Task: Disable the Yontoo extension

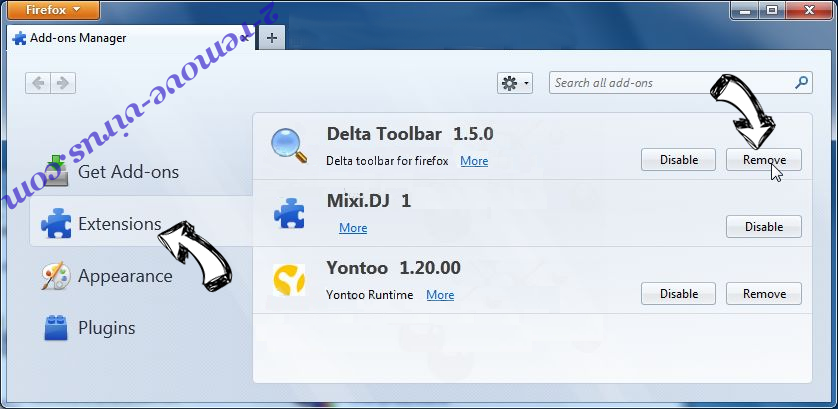Action: [x=679, y=294]
